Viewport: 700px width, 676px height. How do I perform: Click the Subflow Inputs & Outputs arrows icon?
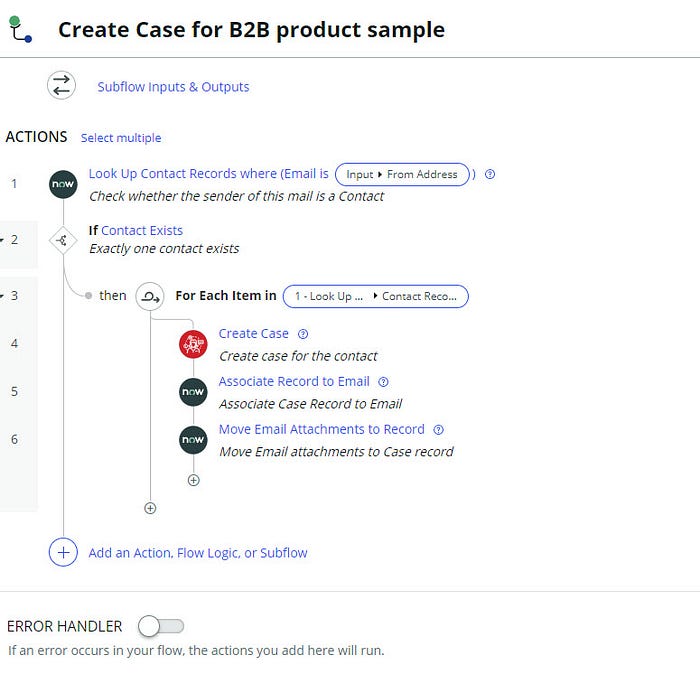62,86
